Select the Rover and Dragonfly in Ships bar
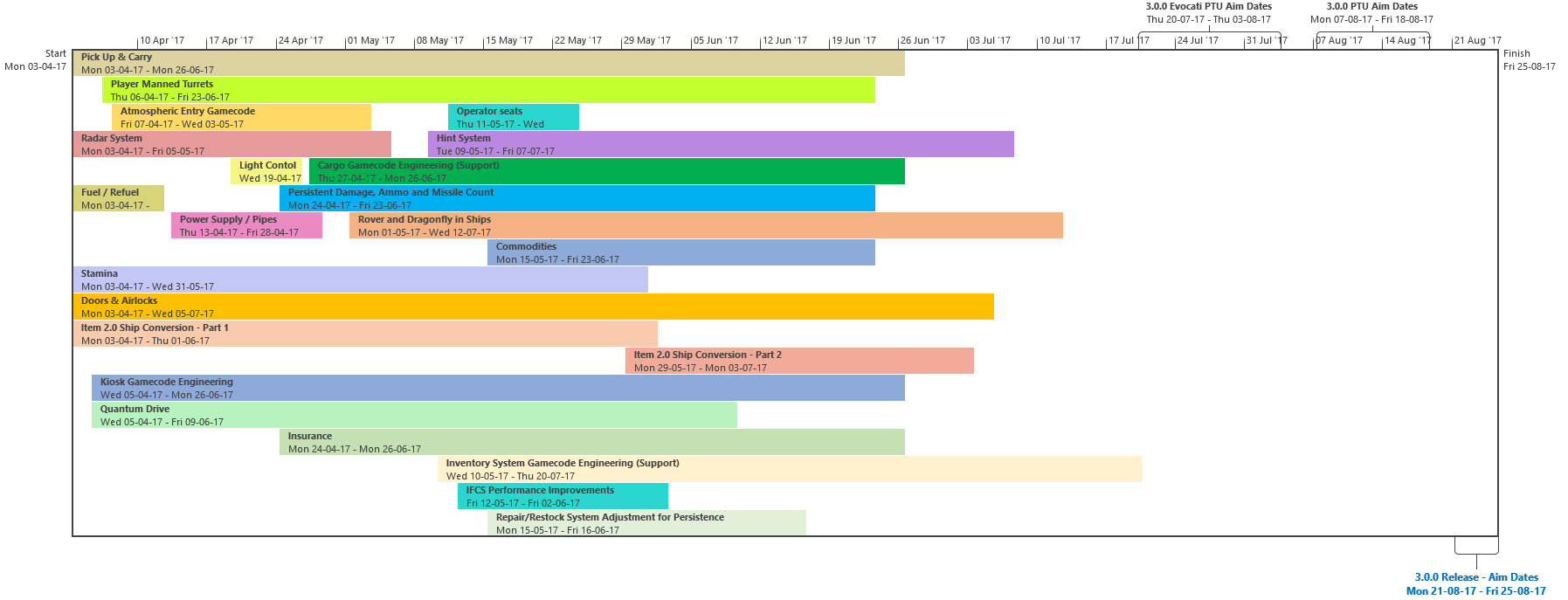The width and height of the screenshot is (1568, 600). click(706, 225)
